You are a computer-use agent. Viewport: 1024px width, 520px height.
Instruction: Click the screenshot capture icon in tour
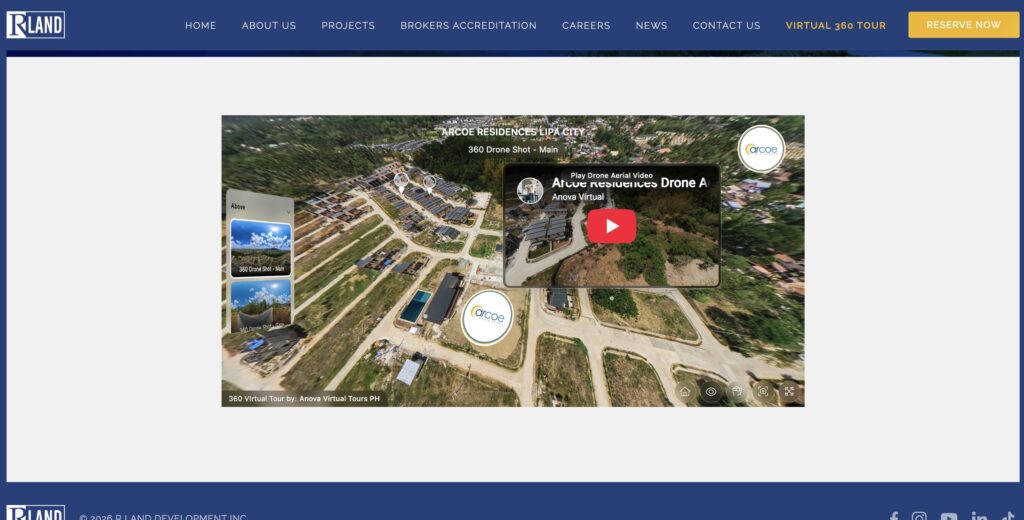tap(763, 391)
